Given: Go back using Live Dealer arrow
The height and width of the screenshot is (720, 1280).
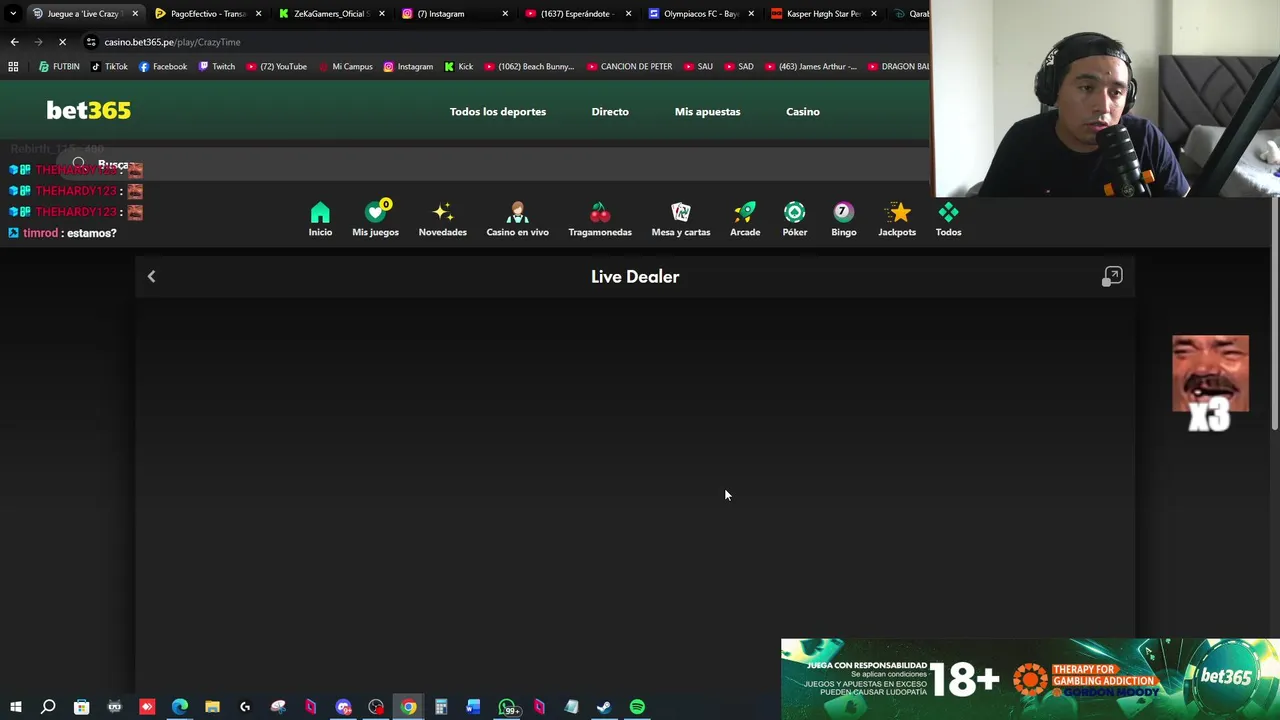Looking at the screenshot, I should [151, 277].
